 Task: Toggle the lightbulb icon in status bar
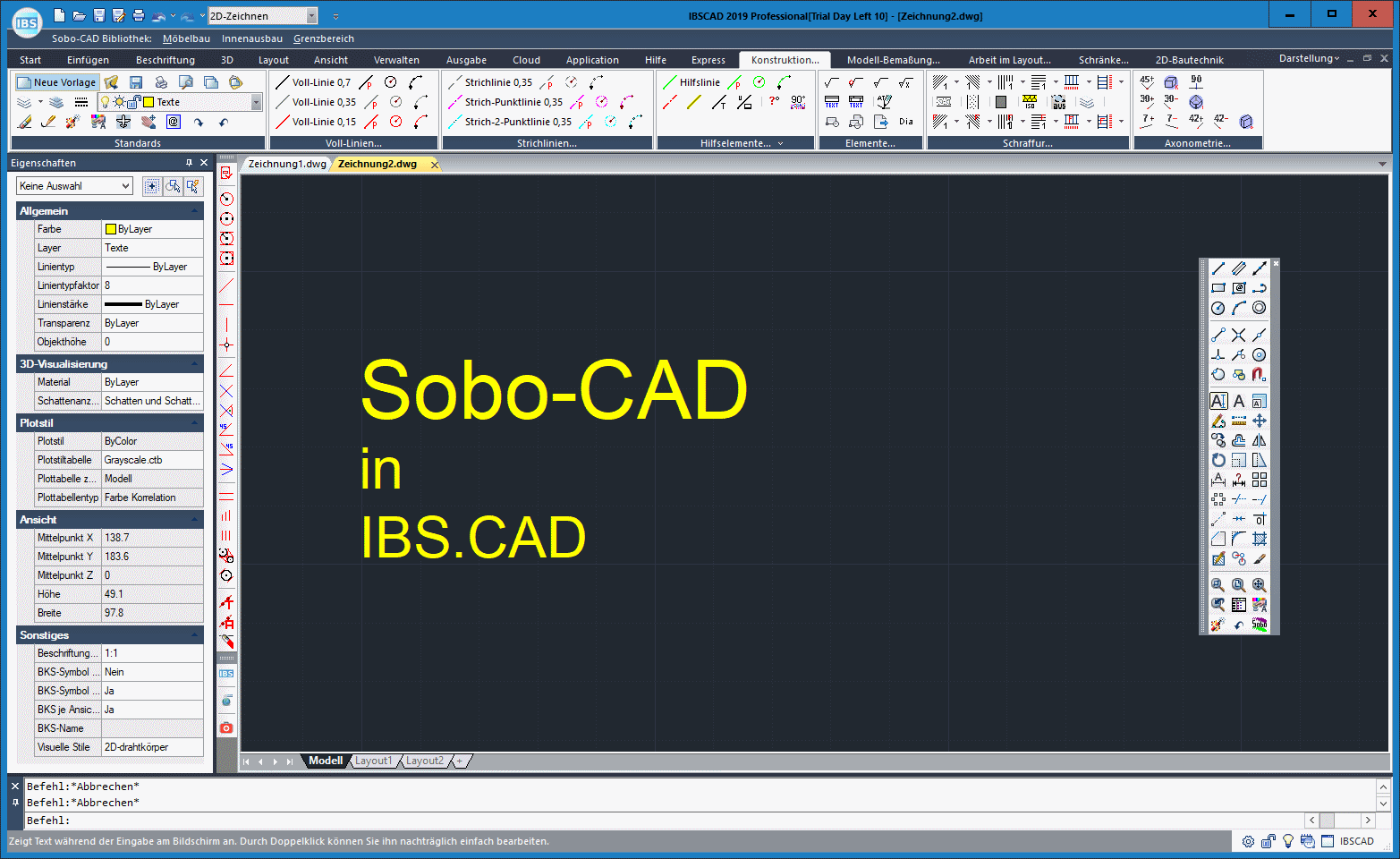(1288, 841)
